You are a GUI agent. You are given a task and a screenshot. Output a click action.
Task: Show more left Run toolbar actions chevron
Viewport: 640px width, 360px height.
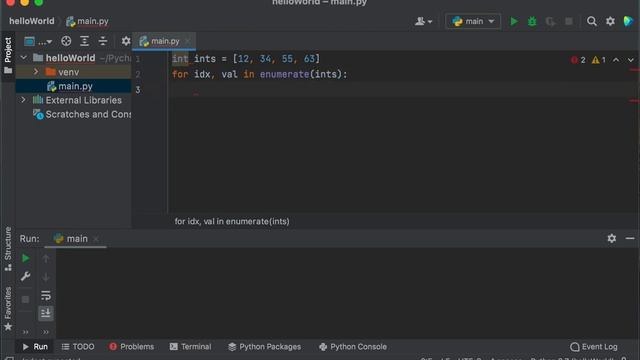pyautogui.click(x=25, y=332)
